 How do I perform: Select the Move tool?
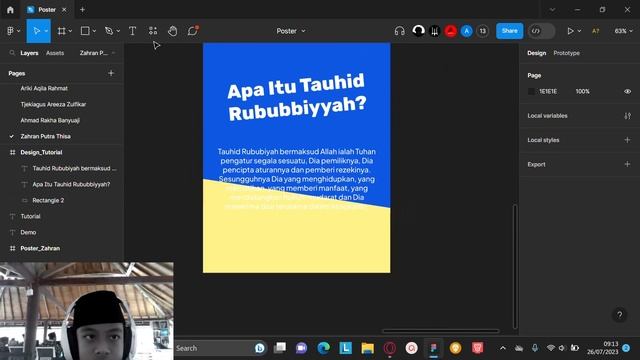coord(36,31)
